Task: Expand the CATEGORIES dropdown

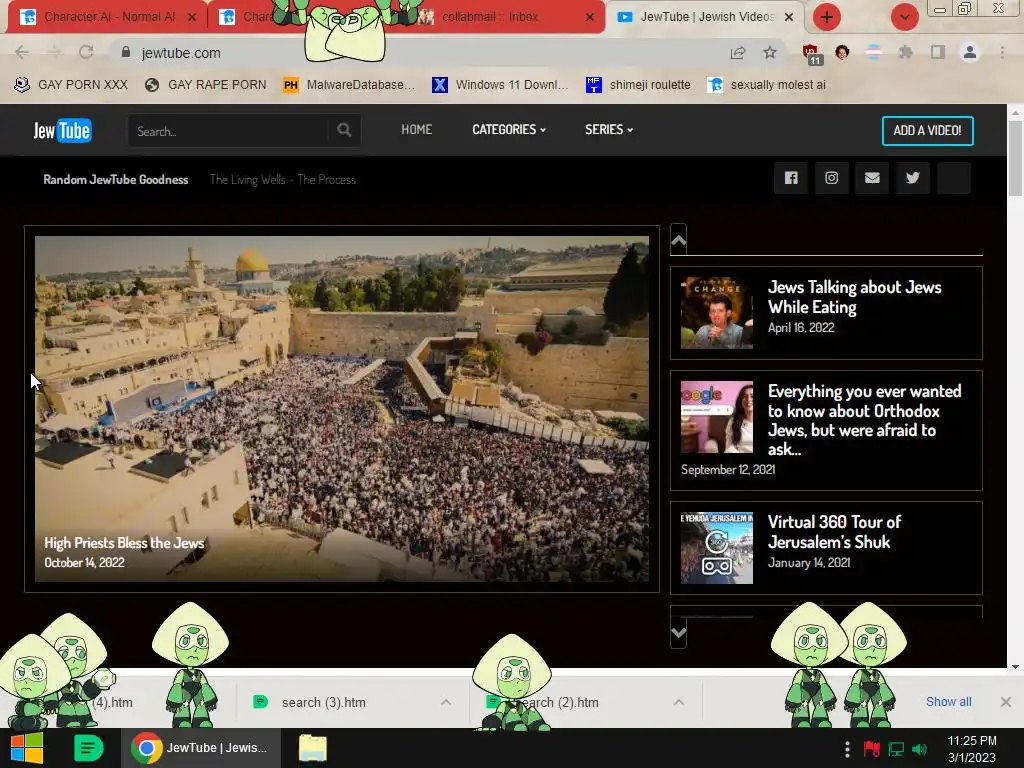Action: [x=509, y=129]
